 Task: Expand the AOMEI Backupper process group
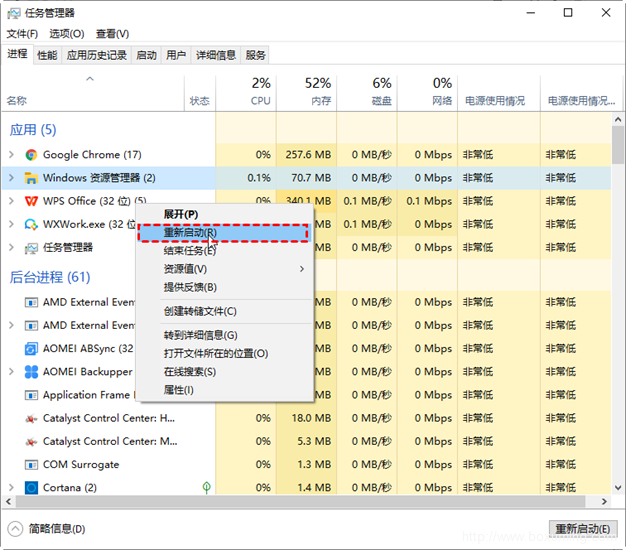click(11, 372)
